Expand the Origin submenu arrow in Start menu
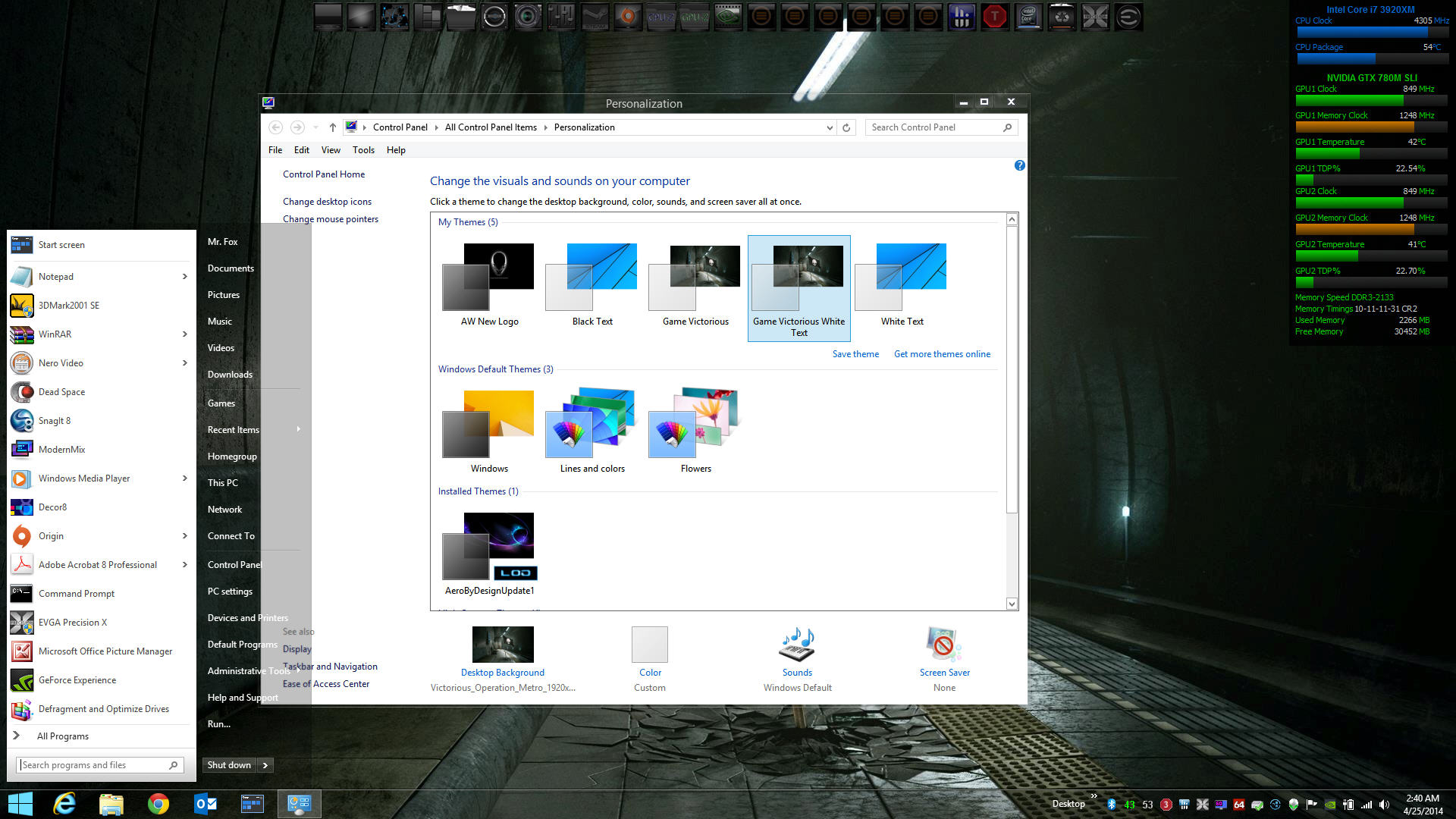Image resolution: width=1456 pixels, height=819 pixels. [x=184, y=536]
